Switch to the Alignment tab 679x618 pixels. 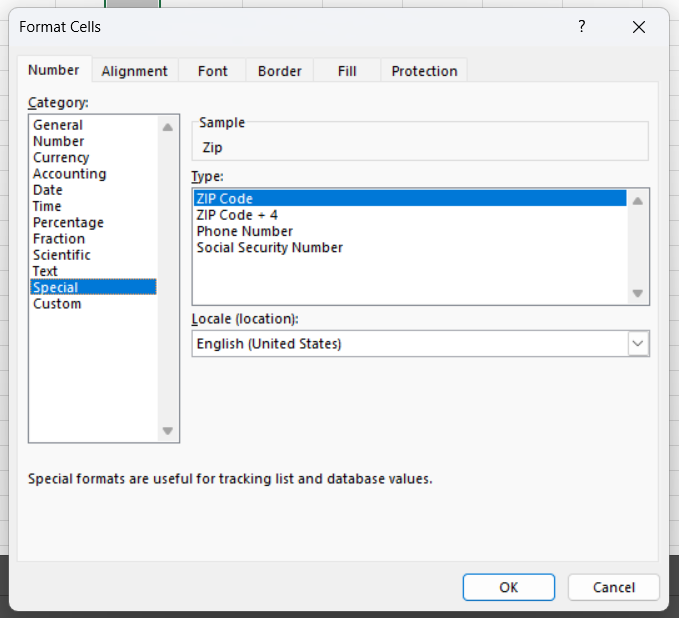pyautogui.click(x=134, y=71)
